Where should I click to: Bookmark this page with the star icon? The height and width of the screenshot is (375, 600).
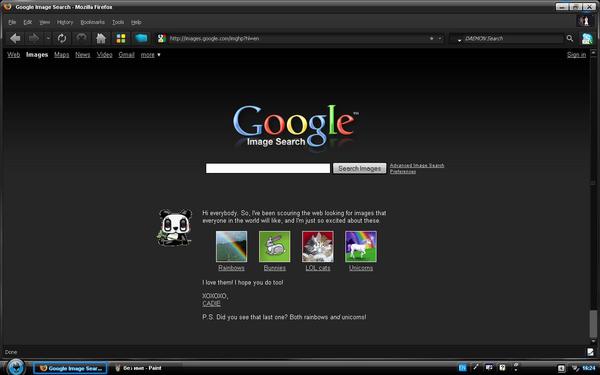click(x=432, y=39)
